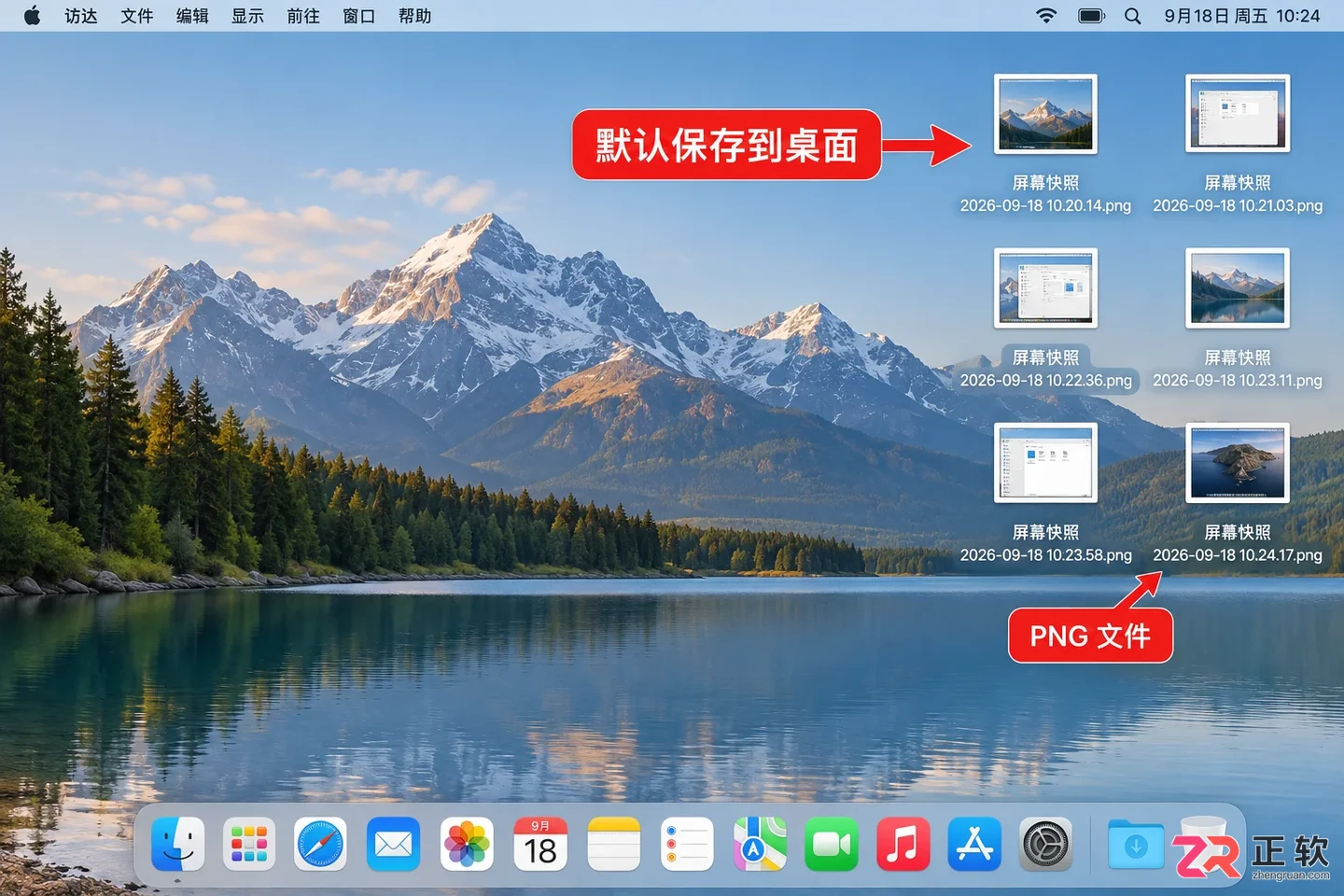Open the 窗口 menu

click(x=358, y=16)
